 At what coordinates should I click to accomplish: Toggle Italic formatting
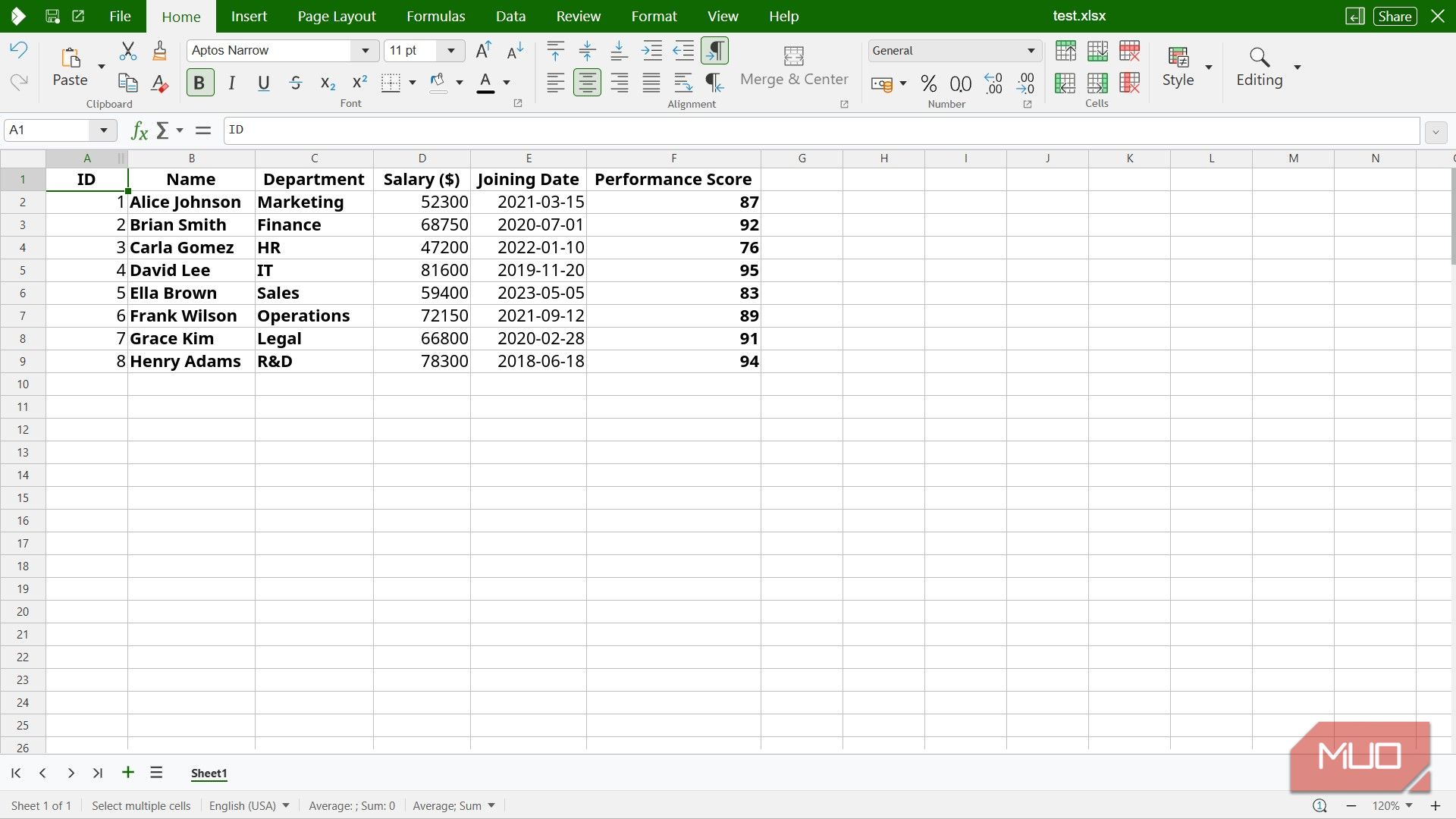(232, 83)
